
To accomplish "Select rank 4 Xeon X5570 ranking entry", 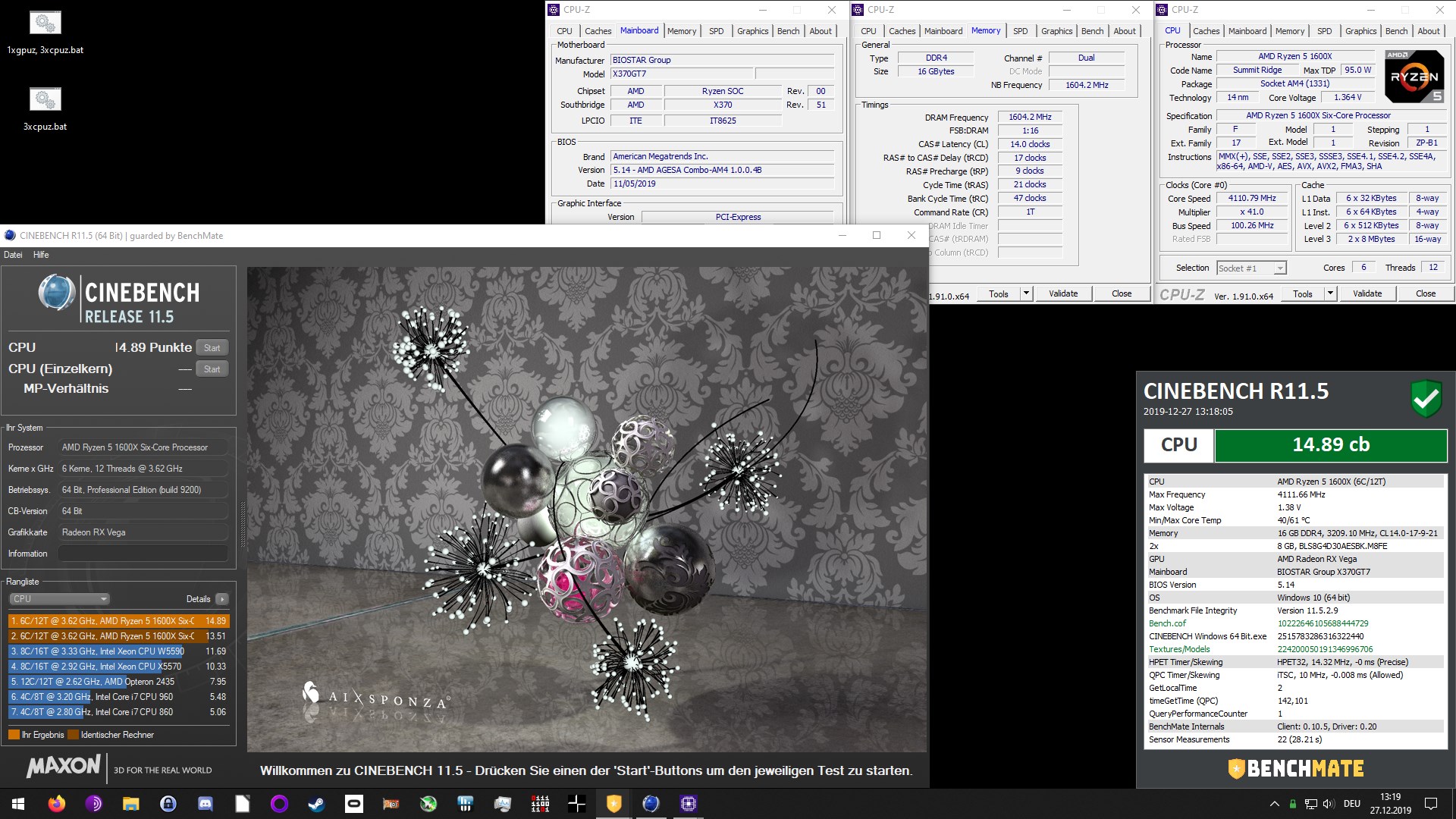I will (118, 667).
